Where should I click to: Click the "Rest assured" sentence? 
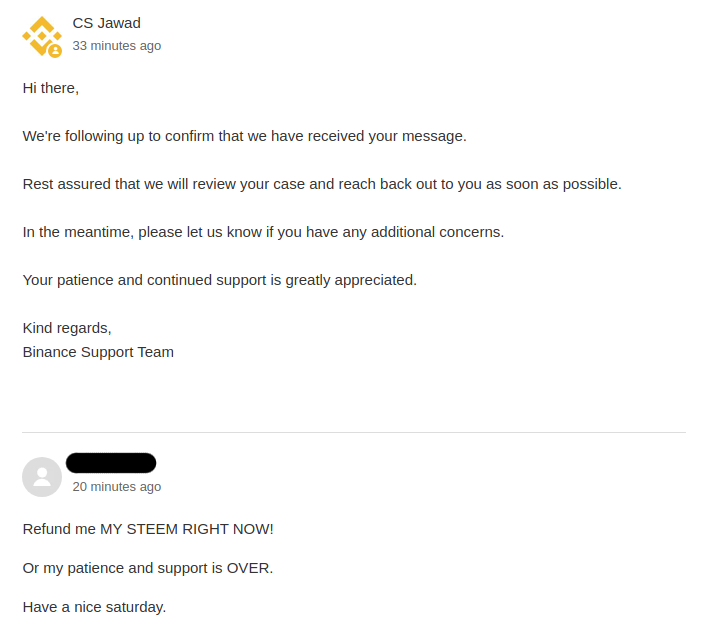click(x=322, y=184)
